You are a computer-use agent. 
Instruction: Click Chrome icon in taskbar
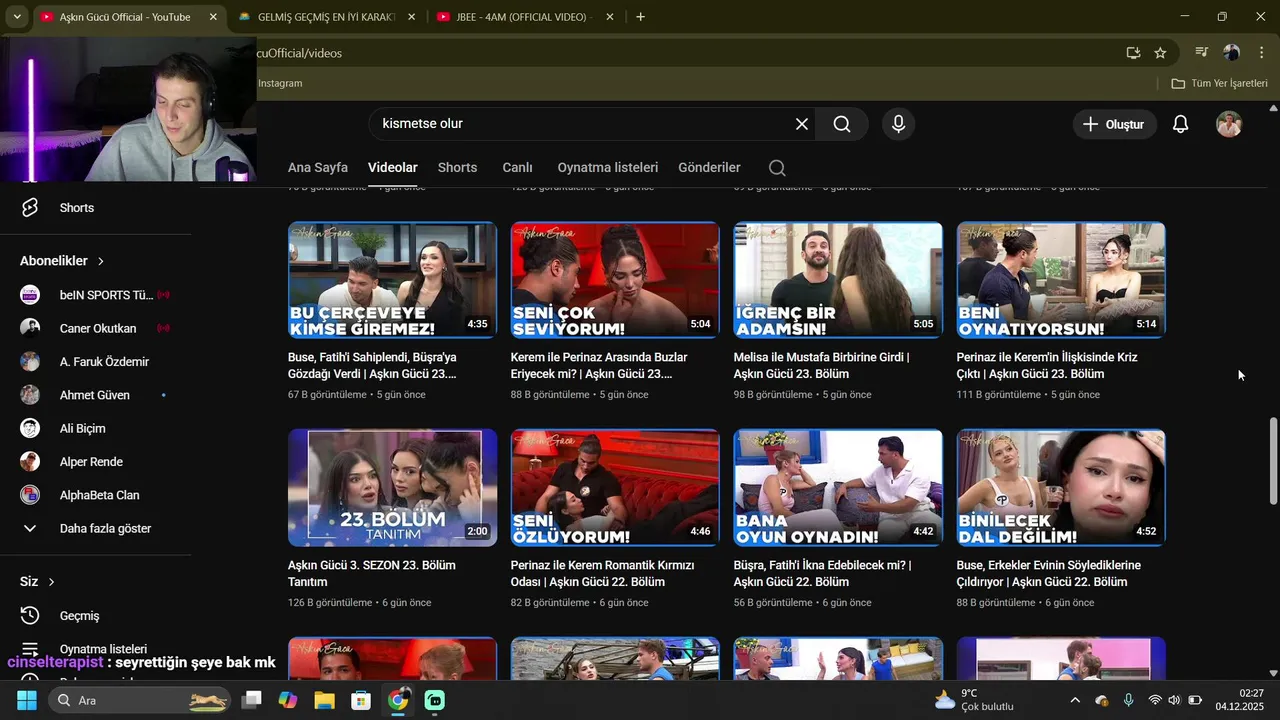click(x=398, y=700)
